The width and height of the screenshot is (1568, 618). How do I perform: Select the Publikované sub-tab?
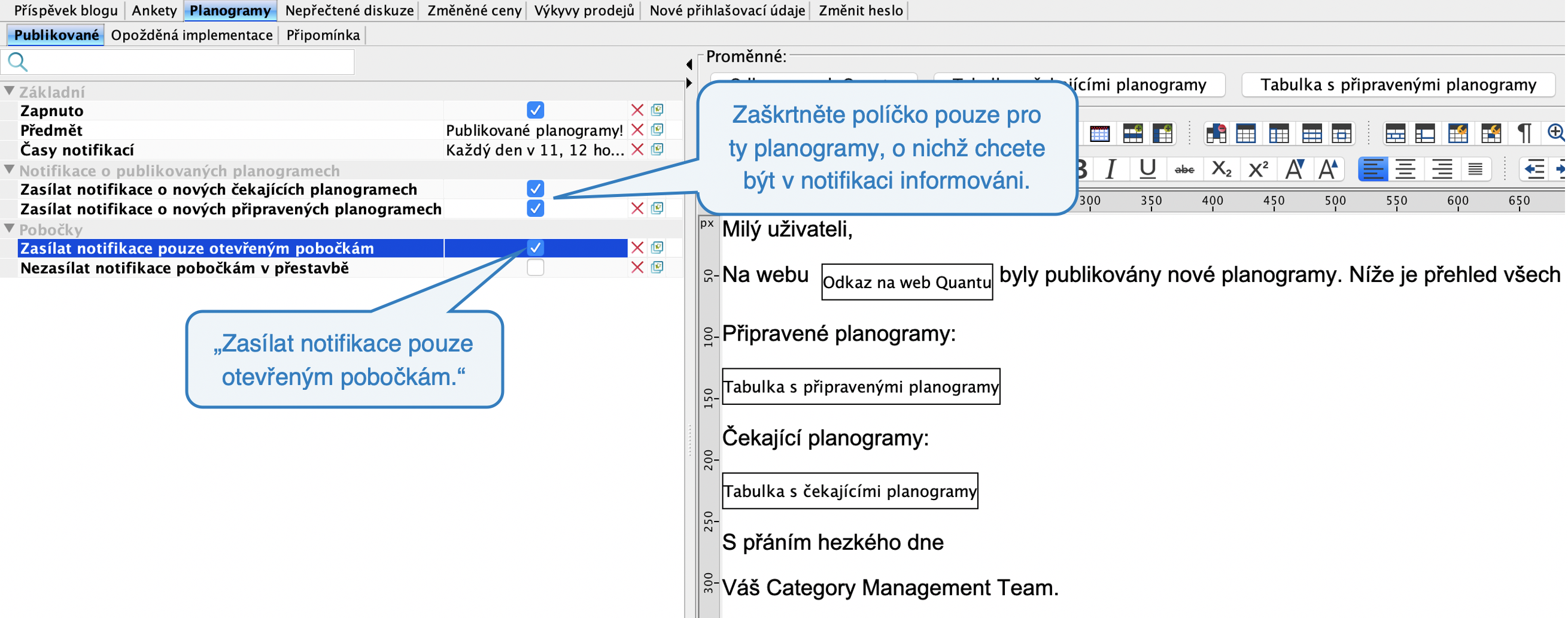[x=57, y=35]
